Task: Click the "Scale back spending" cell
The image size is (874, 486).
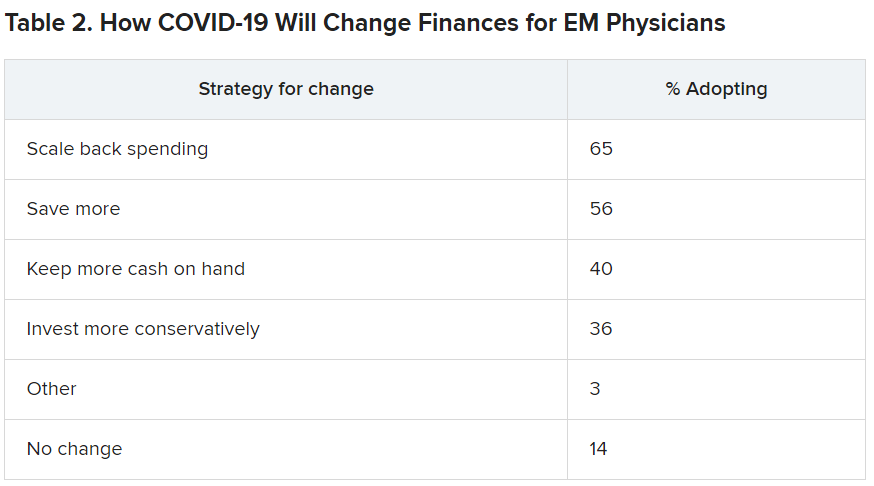Action: click(117, 149)
